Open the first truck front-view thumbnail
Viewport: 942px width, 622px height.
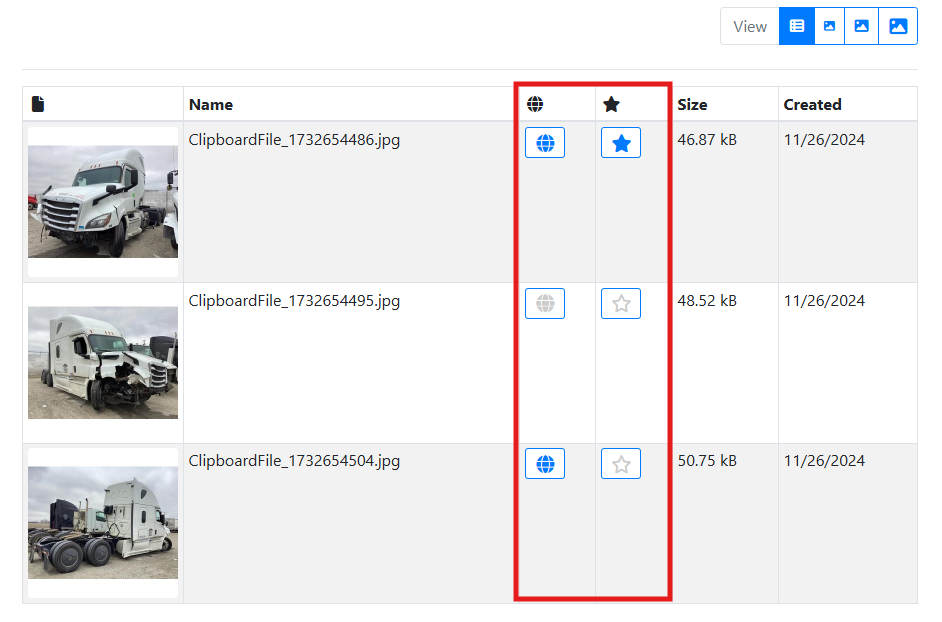tap(103, 202)
